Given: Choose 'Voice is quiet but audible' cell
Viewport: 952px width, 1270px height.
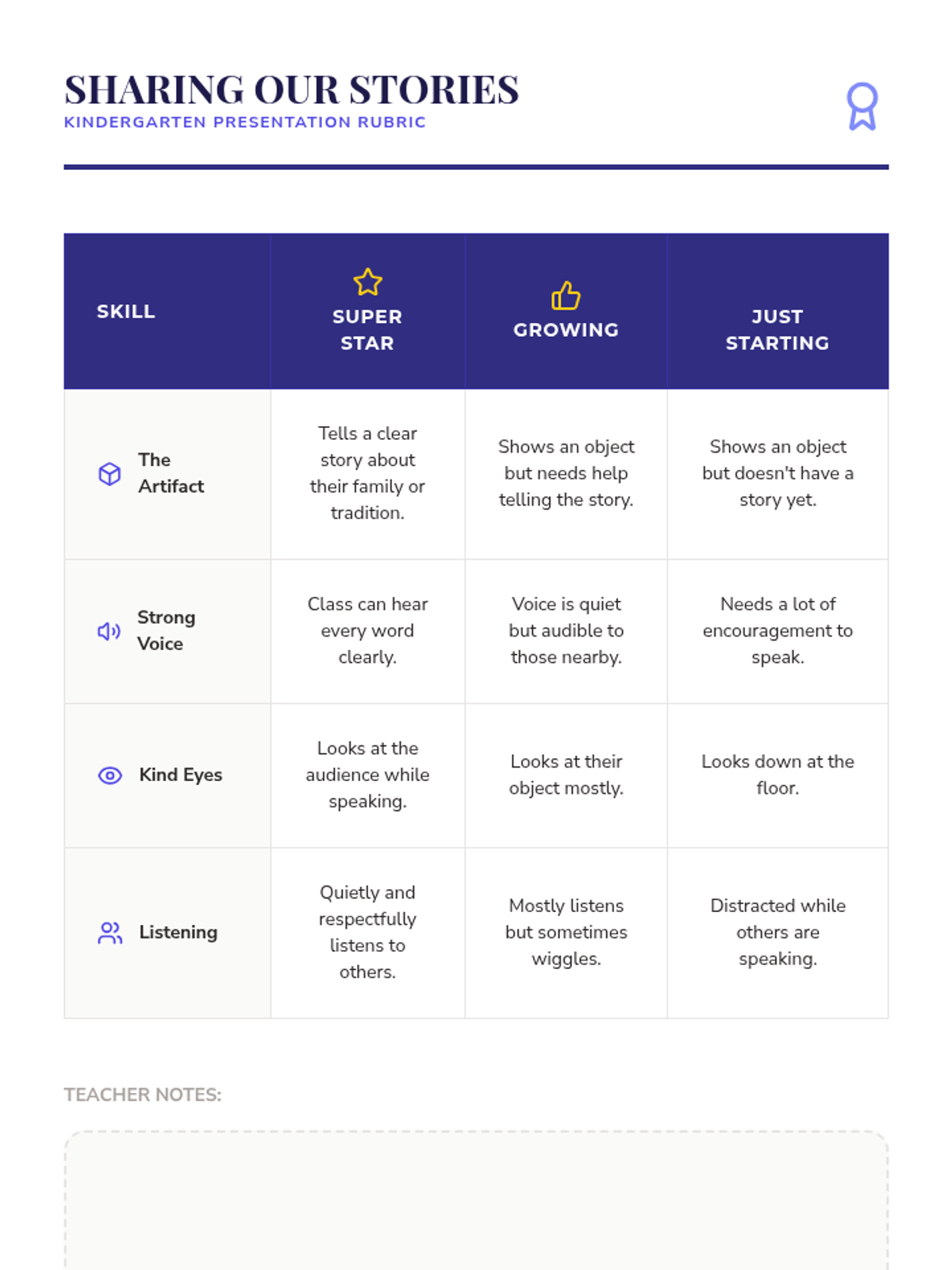Looking at the screenshot, I should tap(566, 631).
